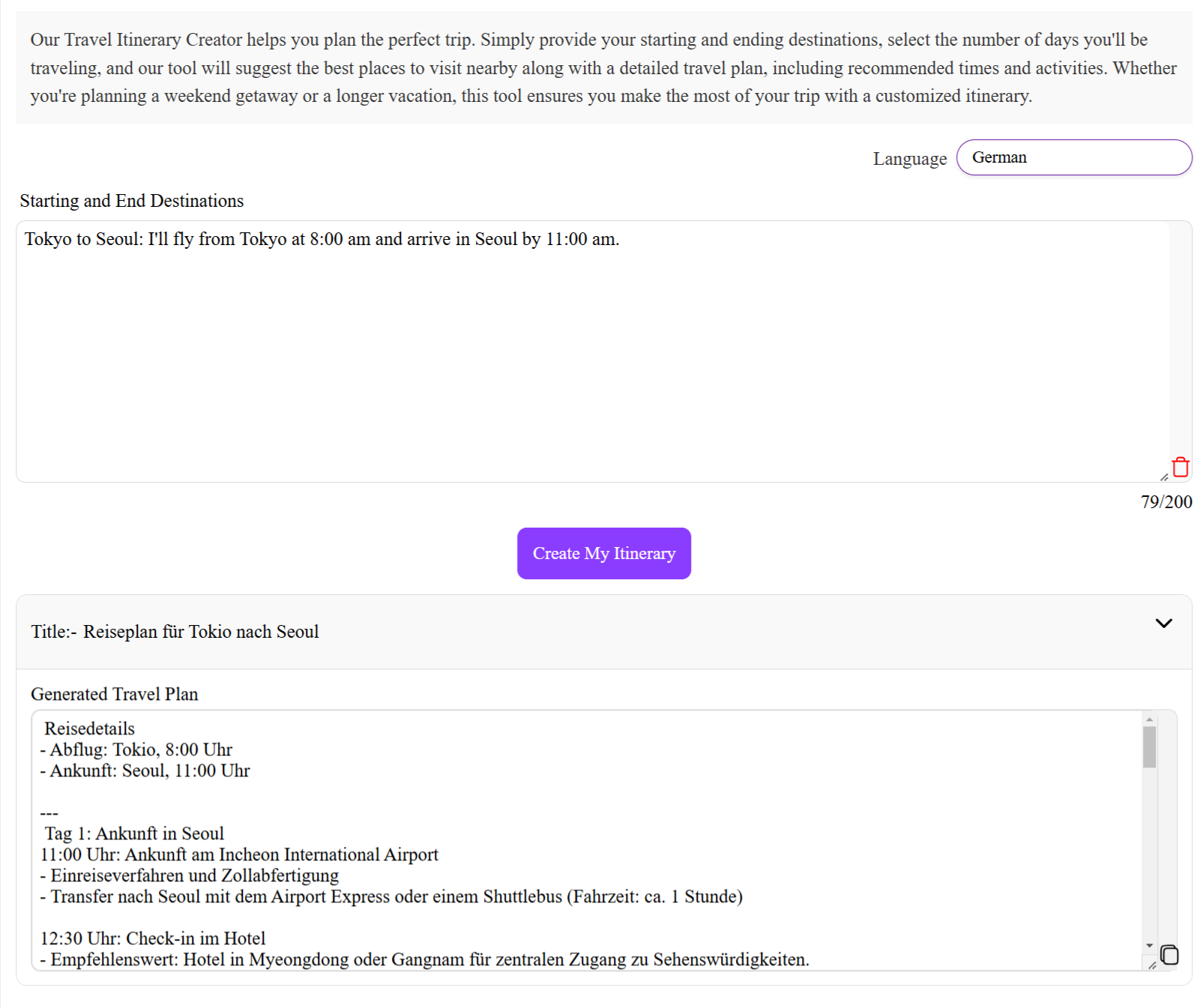Click '- Einreiseverfahren und Zollabfertigung' line
Viewport: 1194px width, 1008px height.
[x=190, y=875]
